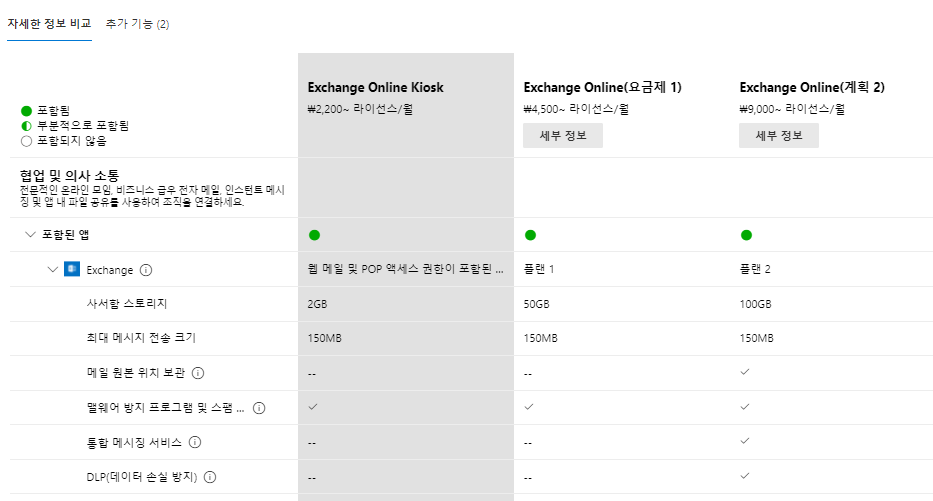Screen dimensions: 933x501
Task: Click green included dot in 요금제 1 column
Action: tap(531, 235)
